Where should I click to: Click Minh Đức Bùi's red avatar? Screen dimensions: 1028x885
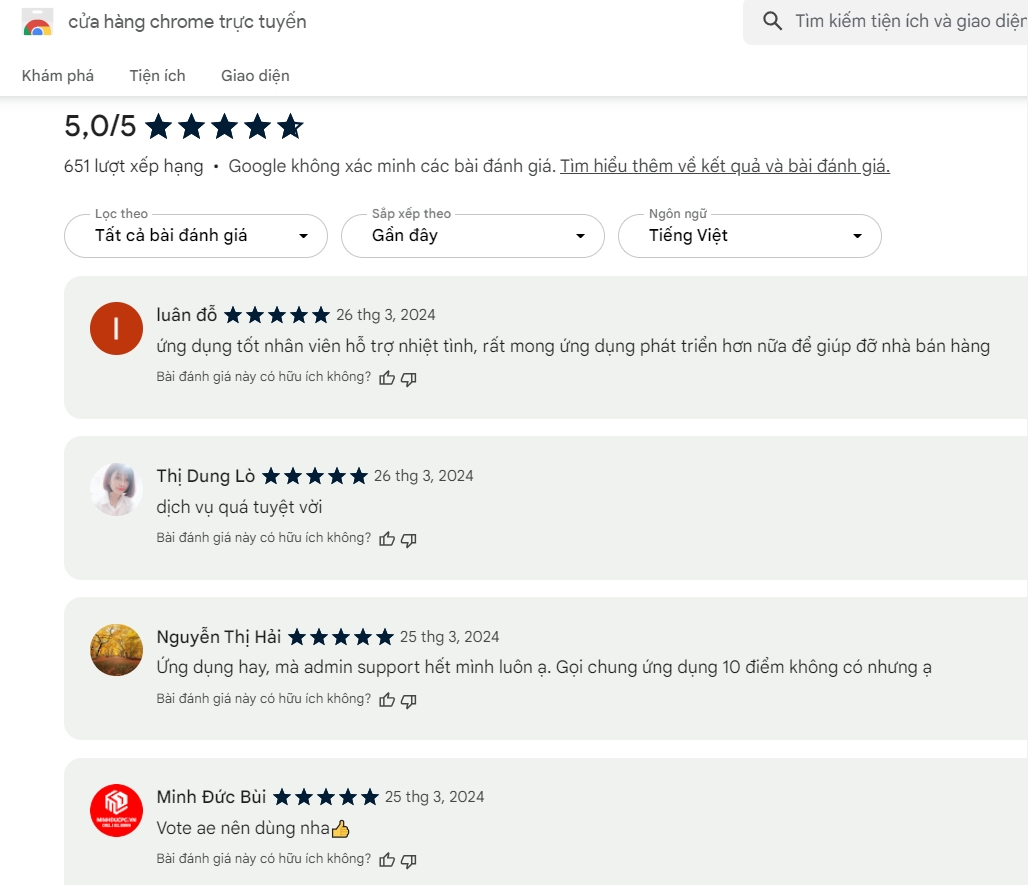[x=116, y=810]
